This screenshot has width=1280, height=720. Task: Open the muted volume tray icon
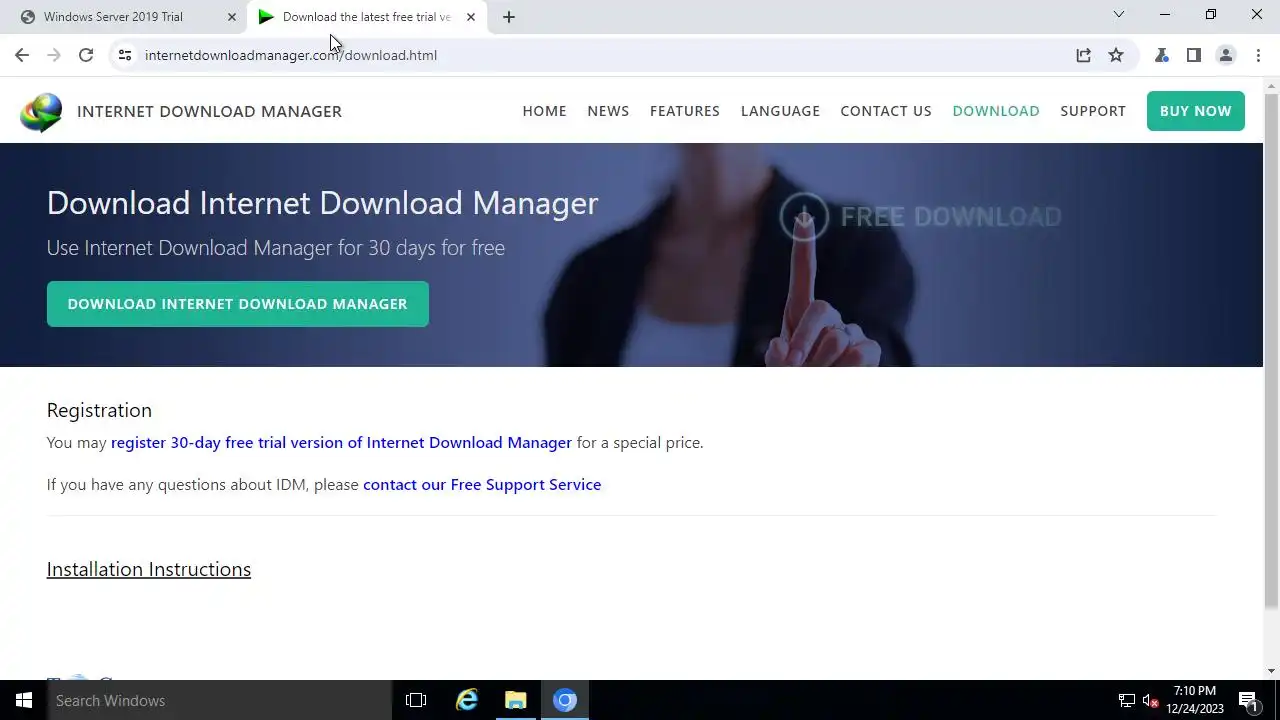pyautogui.click(x=1151, y=700)
